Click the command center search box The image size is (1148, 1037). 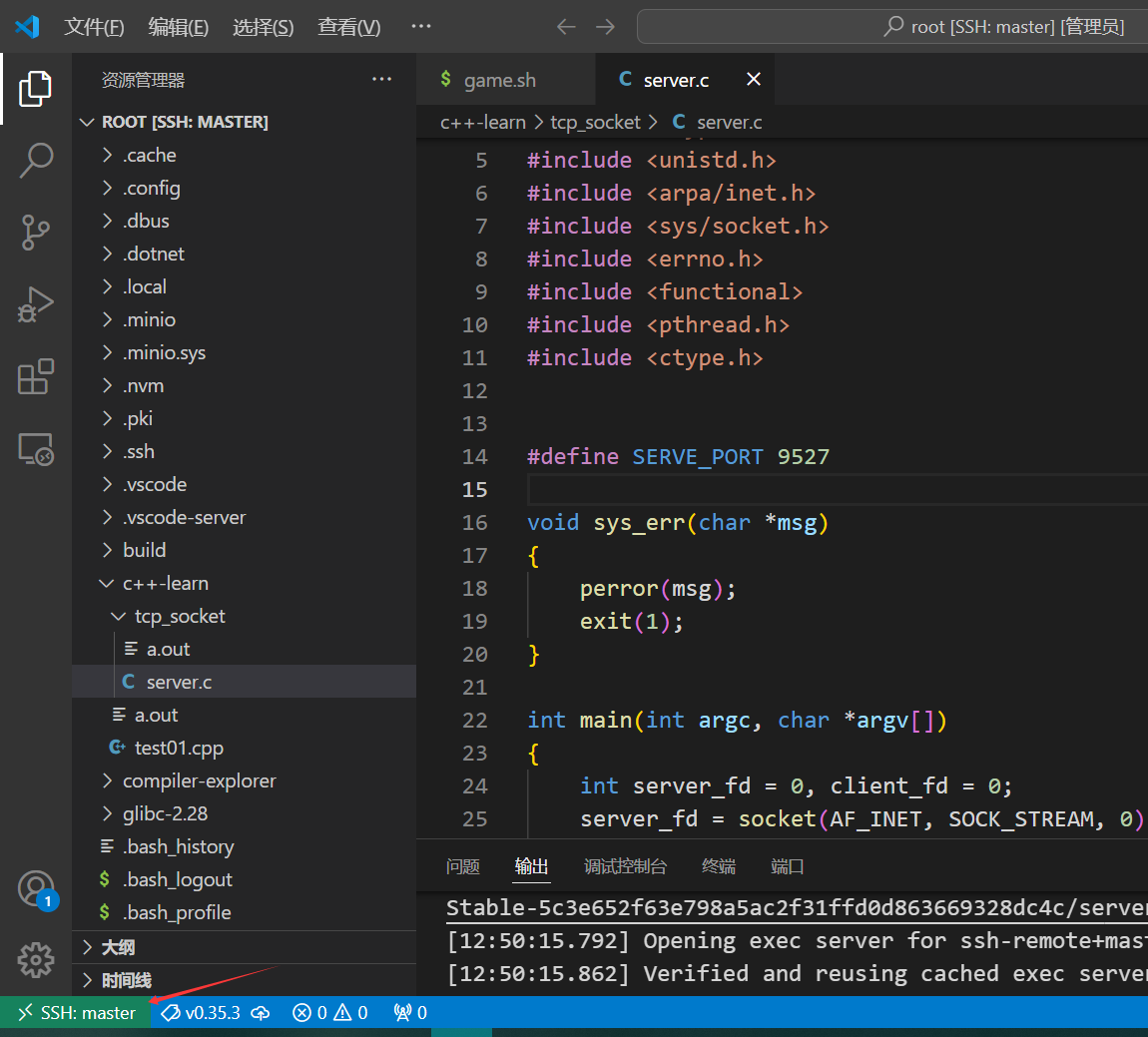[x=891, y=27]
